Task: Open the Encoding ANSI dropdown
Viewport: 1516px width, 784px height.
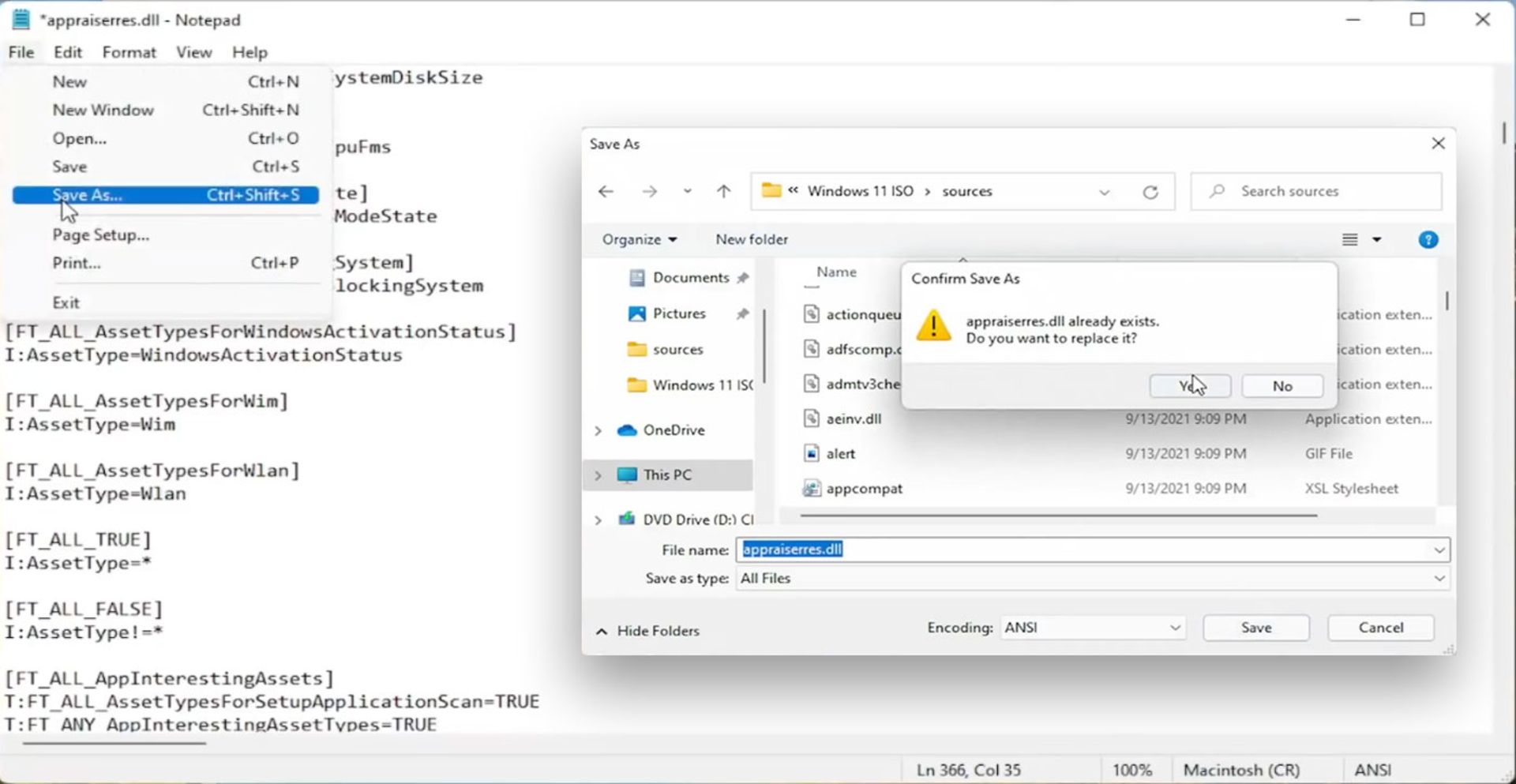Action: pos(1093,628)
